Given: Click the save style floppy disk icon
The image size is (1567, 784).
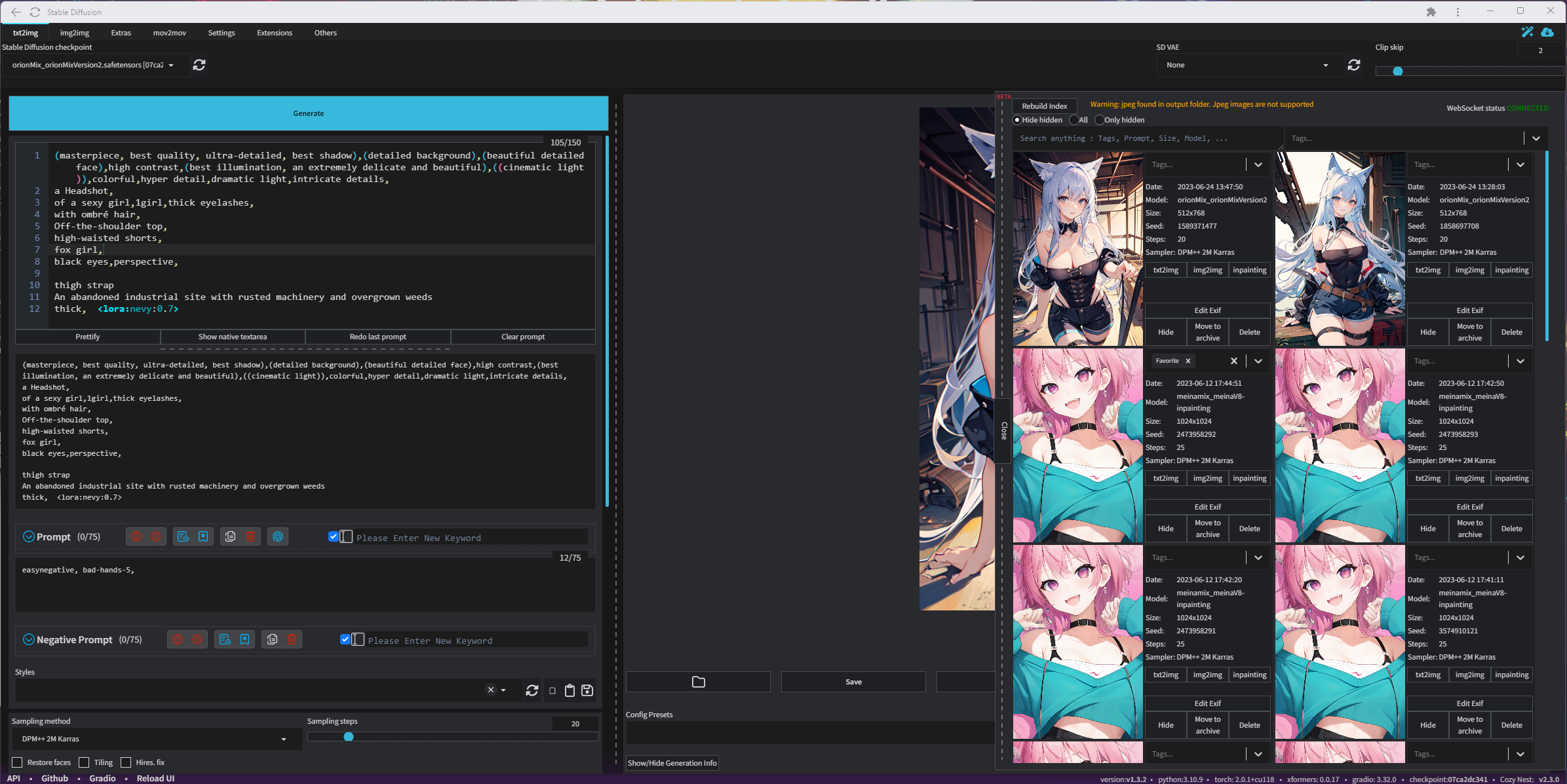Looking at the screenshot, I should click(587, 690).
